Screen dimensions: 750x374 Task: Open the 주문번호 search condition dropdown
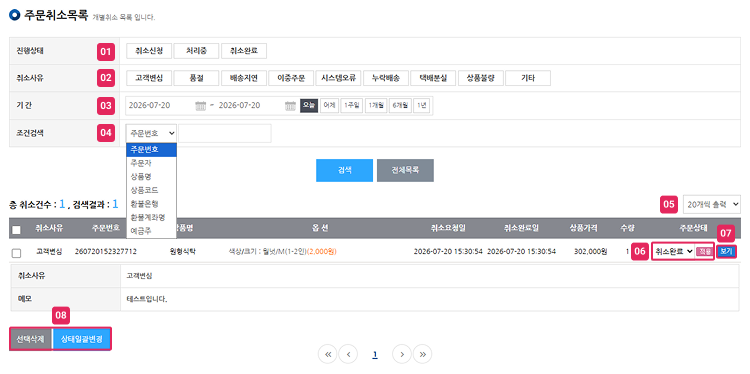(x=152, y=133)
